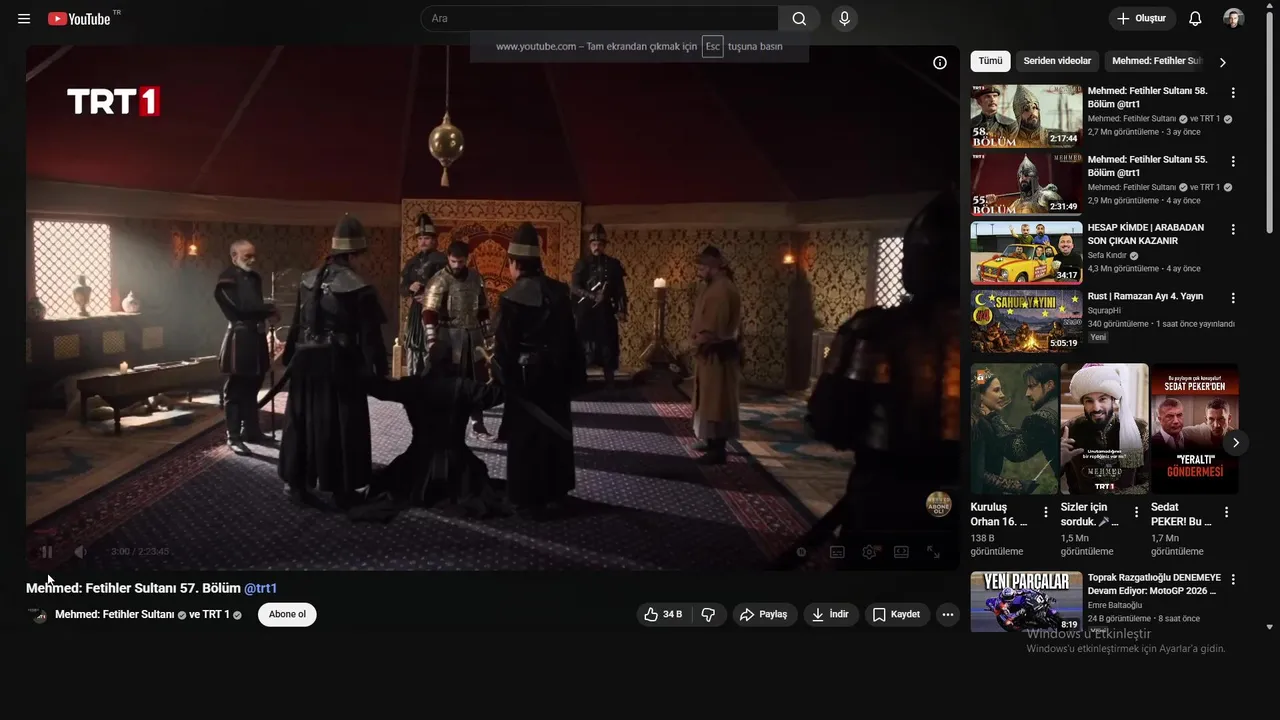Advance the Shorts shelf with the next arrow
1280x720 pixels.
1236,442
